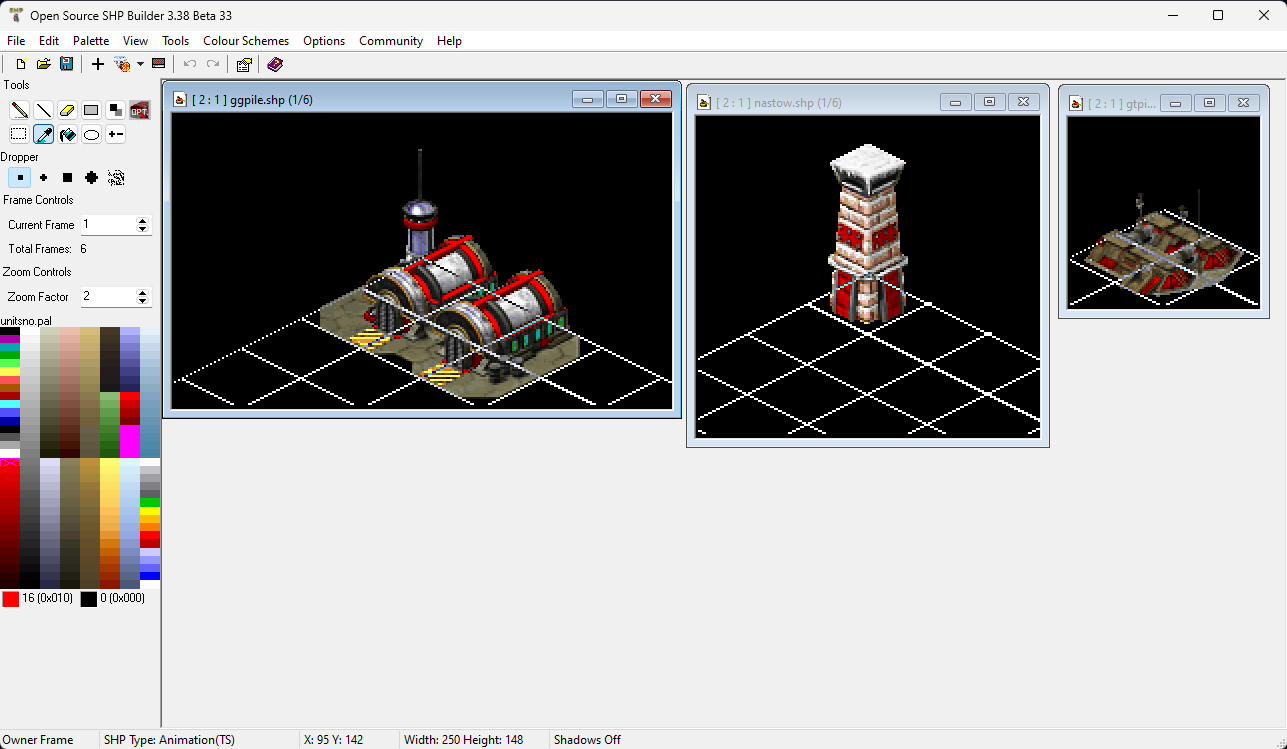
Task: Click 'Owner Frame' in status bar
Action: [x=38, y=740]
